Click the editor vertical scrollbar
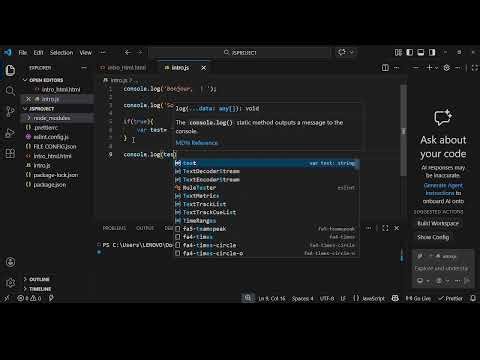Viewport: 480px width, 360px height. tap(403, 130)
